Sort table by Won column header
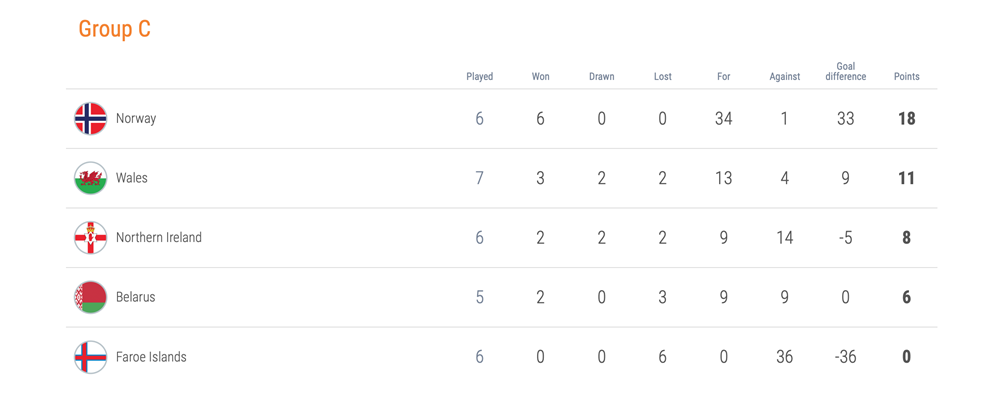The height and width of the screenshot is (393, 1000). (541, 77)
